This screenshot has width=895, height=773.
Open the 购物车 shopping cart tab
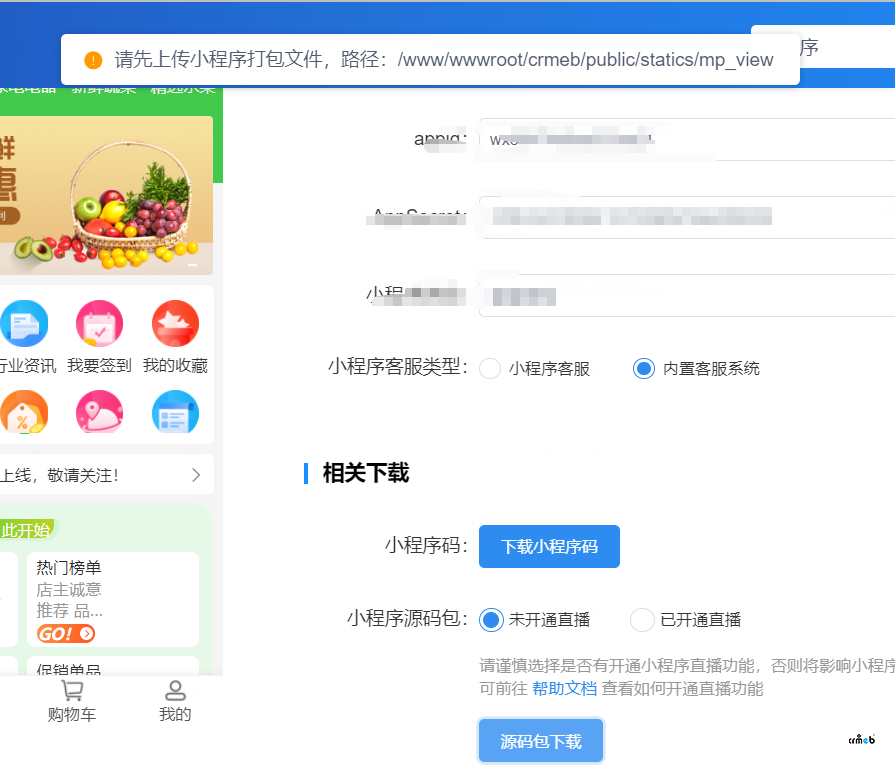point(72,701)
